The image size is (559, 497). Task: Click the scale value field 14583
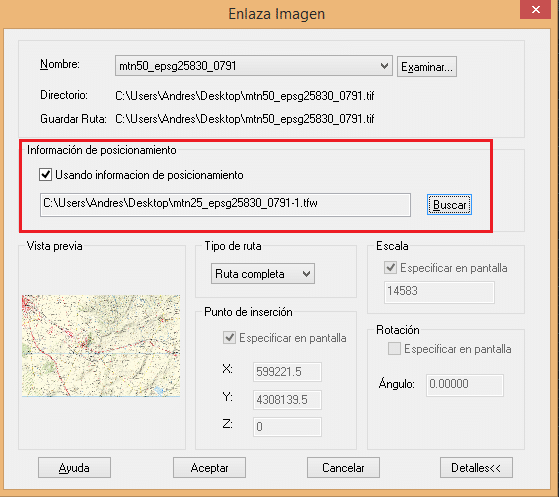point(439,292)
